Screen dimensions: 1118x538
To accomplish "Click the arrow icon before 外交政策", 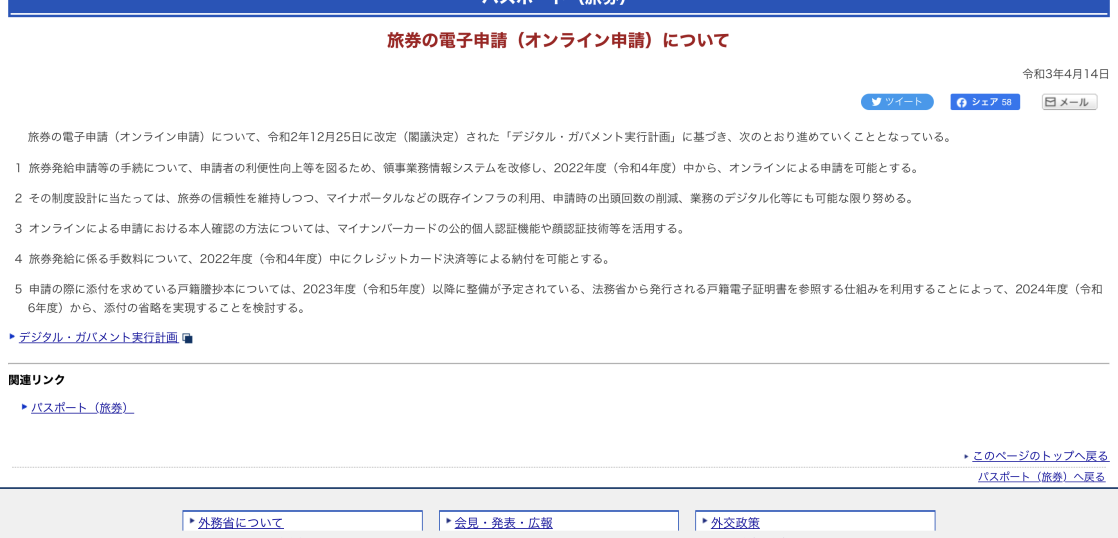I will pos(705,520).
